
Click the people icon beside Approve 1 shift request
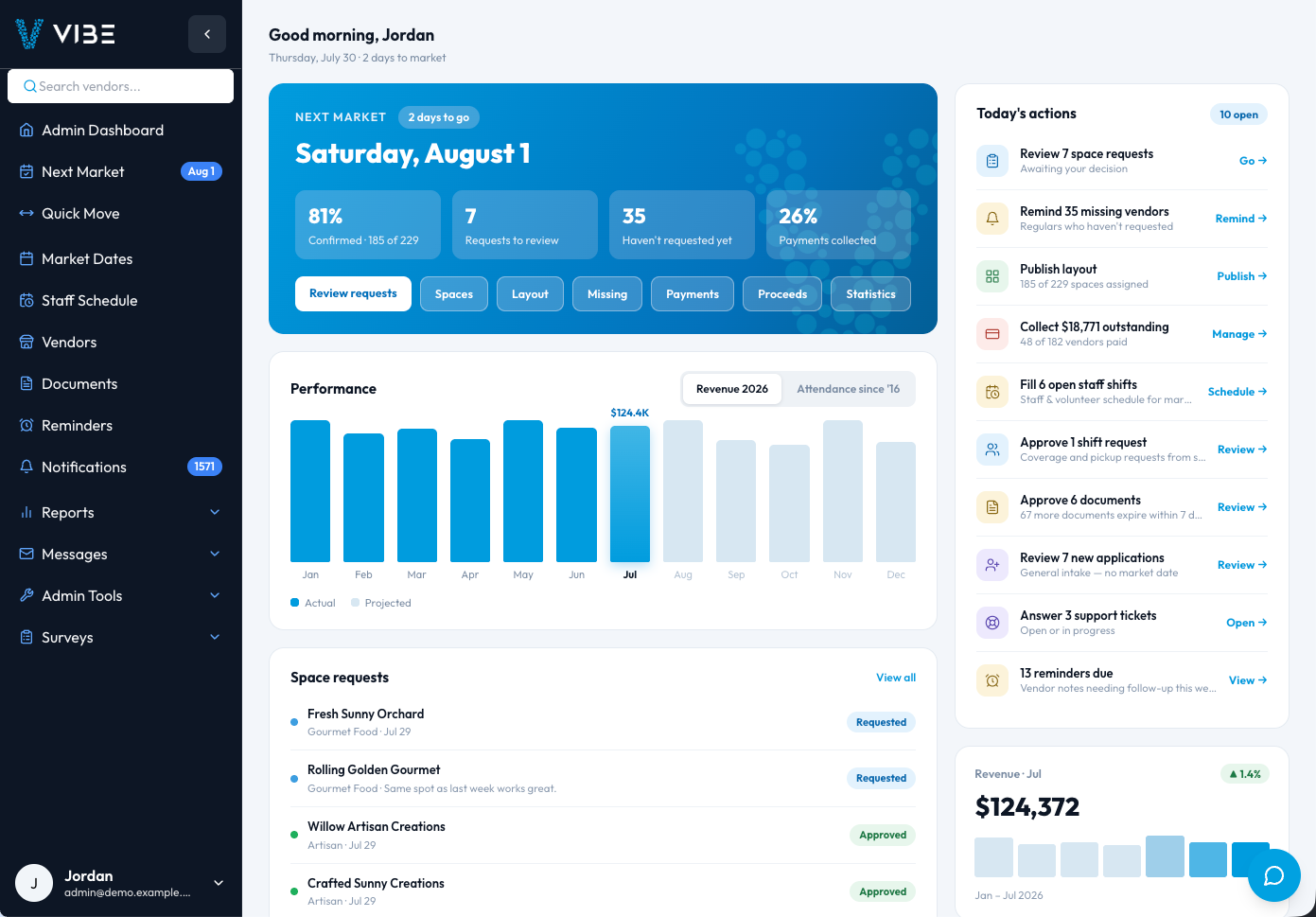[992, 450]
